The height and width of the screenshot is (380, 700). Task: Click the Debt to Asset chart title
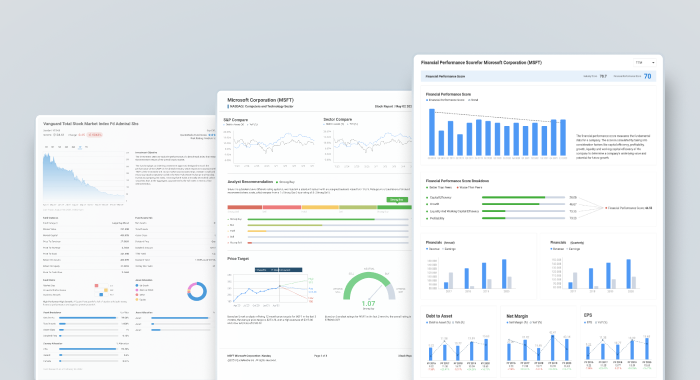coord(439,316)
